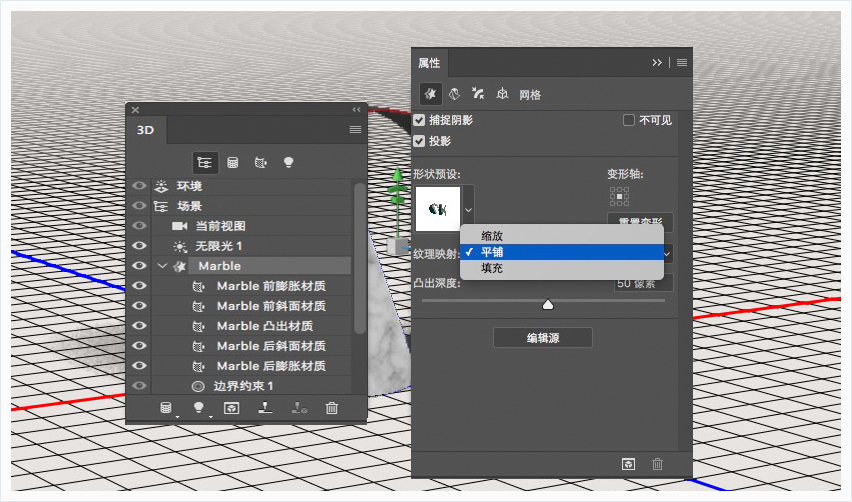This screenshot has width=852, height=502.
Task: Filter 3D panel by lights
Action: [289, 162]
